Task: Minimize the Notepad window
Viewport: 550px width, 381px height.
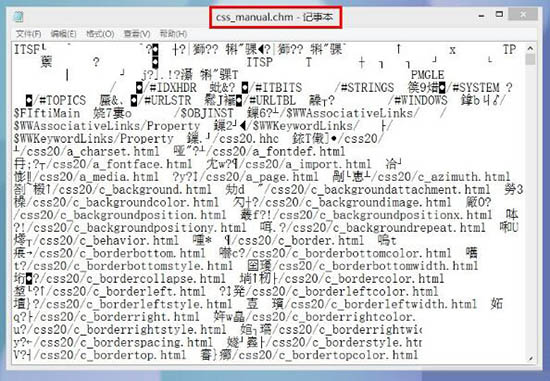Action: click(x=481, y=15)
